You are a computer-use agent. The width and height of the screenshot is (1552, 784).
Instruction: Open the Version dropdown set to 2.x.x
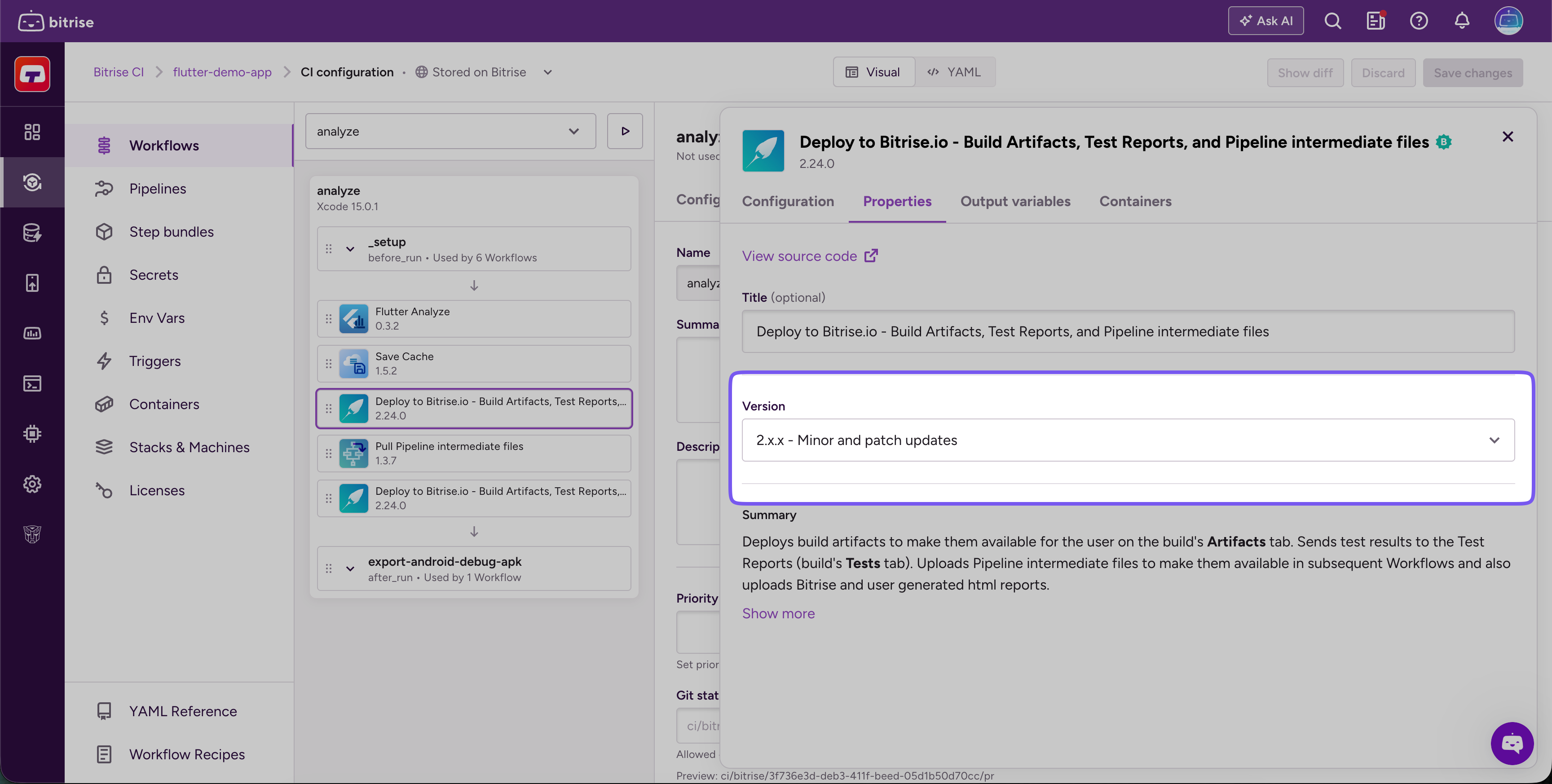tap(1128, 440)
